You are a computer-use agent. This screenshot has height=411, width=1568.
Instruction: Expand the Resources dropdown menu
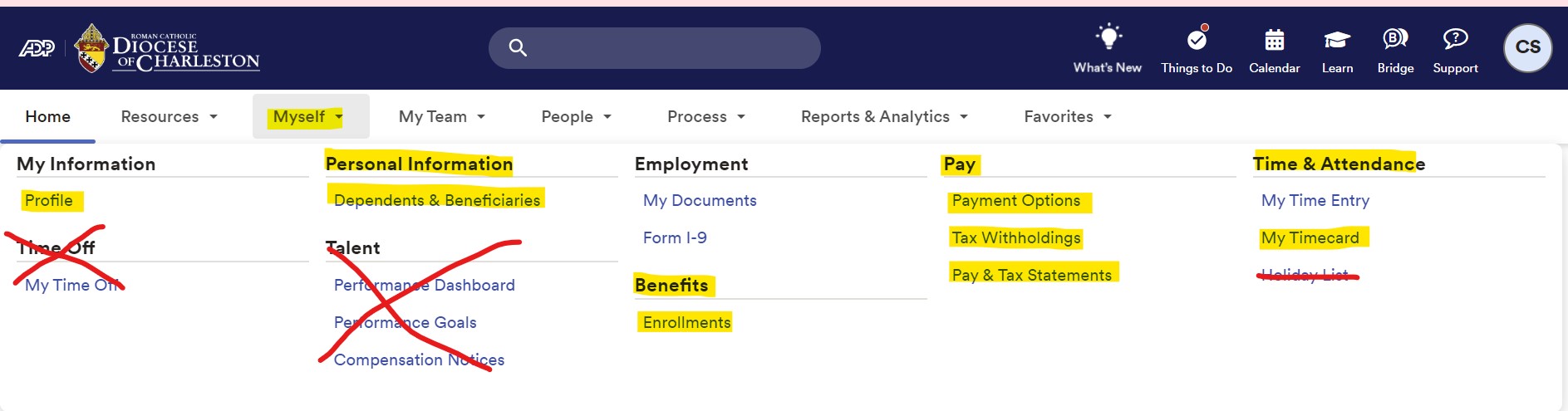[x=170, y=116]
